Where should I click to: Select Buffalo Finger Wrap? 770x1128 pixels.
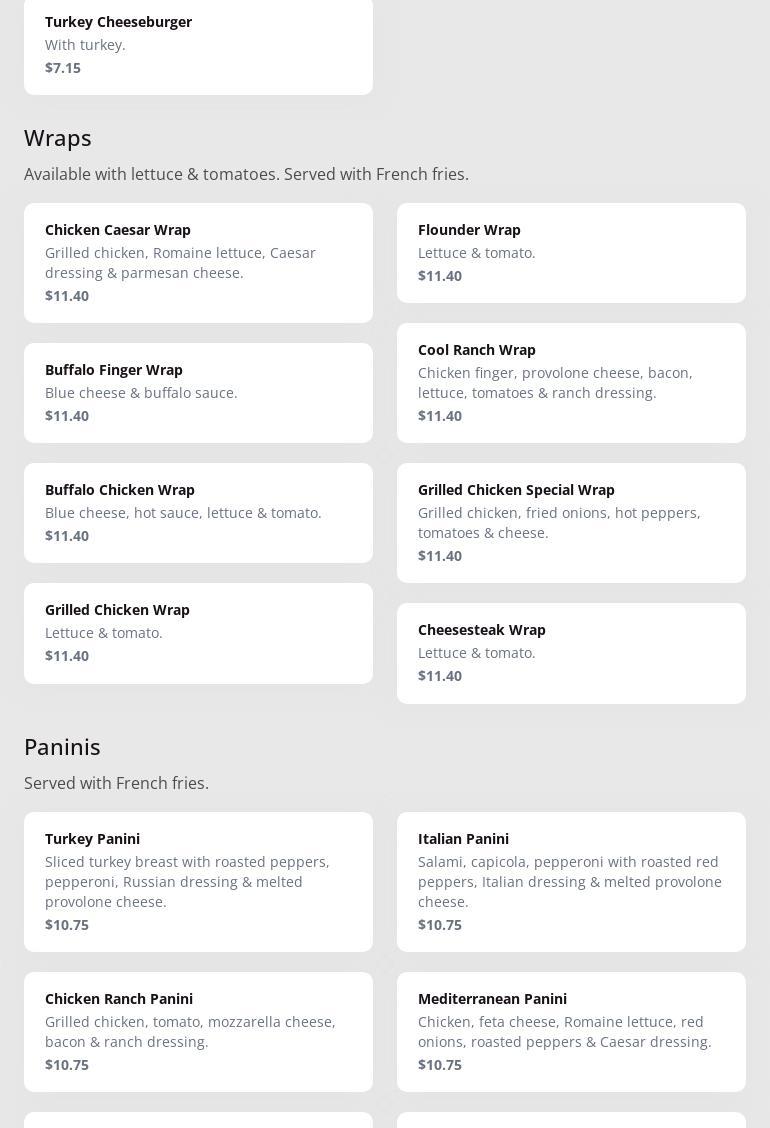198,393
